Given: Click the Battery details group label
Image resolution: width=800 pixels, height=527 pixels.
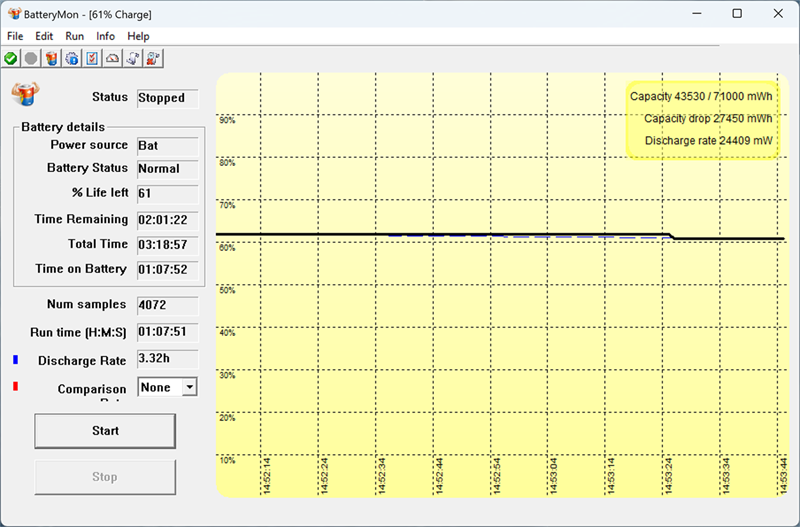Looking at the screenshot, I should (x=63, y=127).
